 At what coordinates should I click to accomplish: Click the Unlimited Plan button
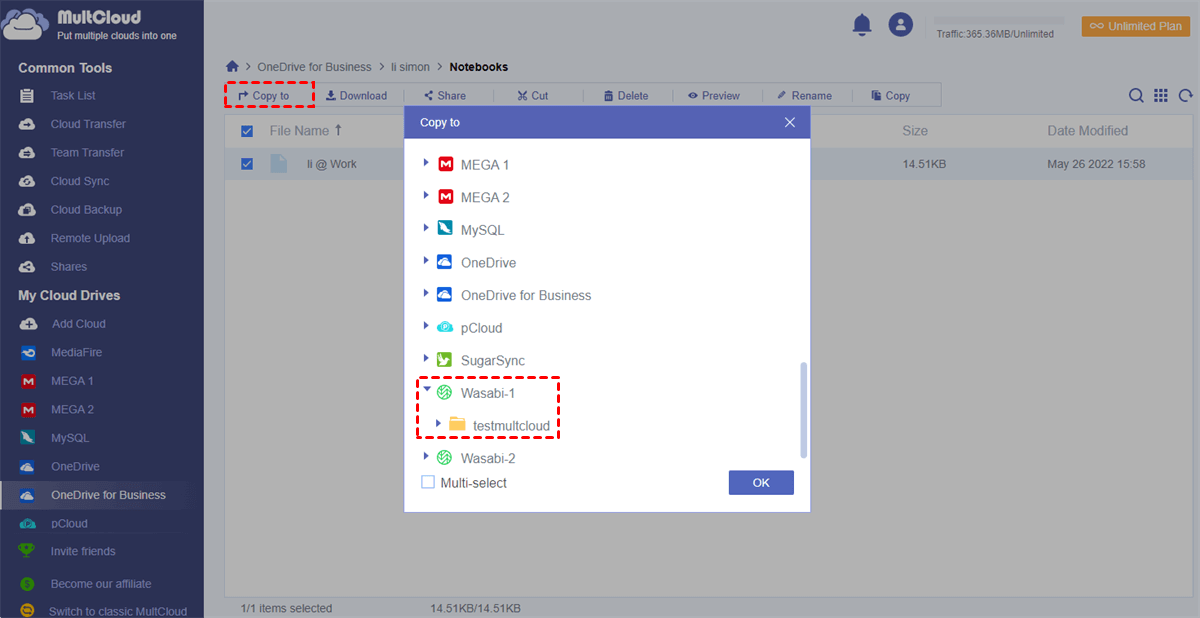coord(1136,26)
